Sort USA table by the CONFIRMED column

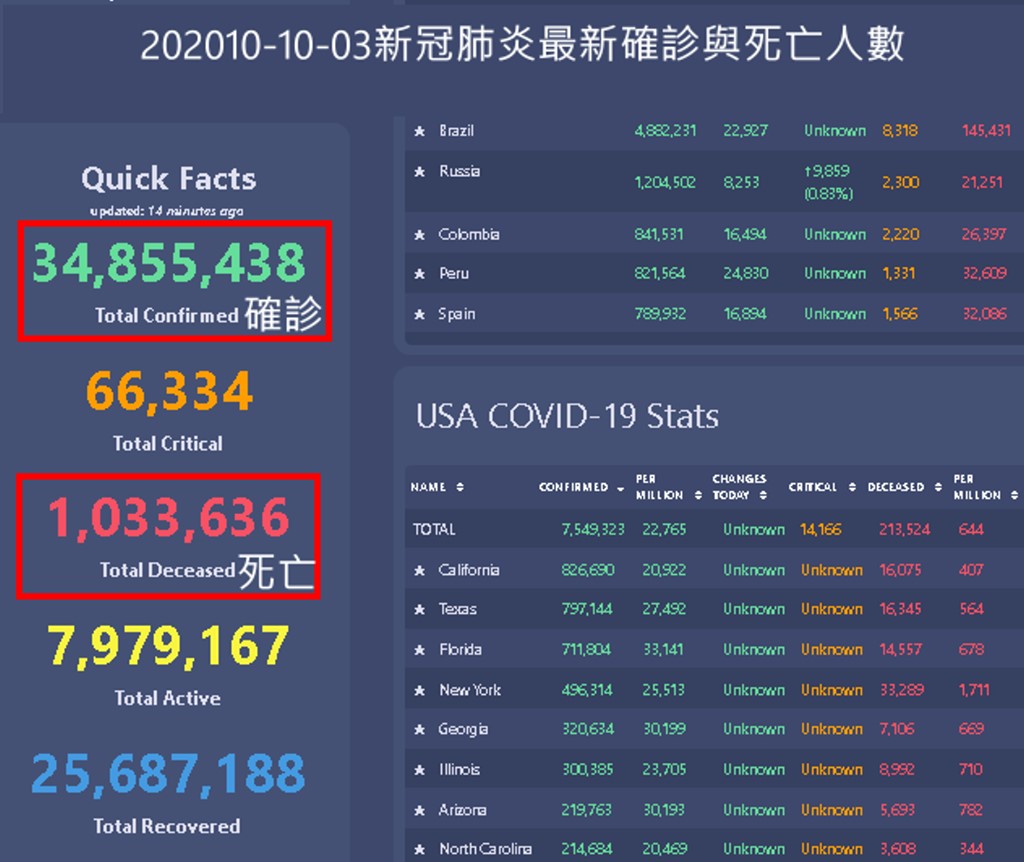579,487
